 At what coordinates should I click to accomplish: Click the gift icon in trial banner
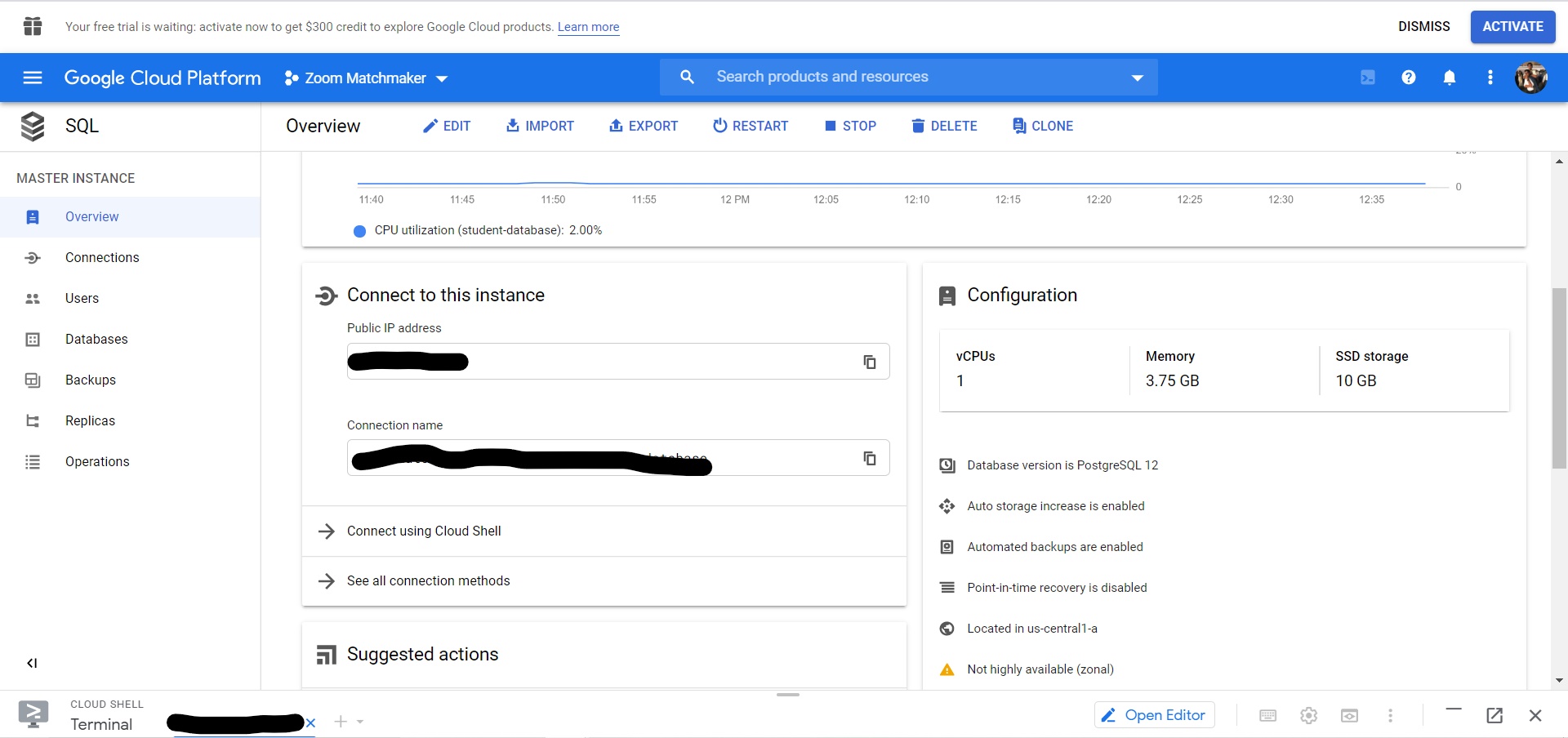(x=33, y=26)
